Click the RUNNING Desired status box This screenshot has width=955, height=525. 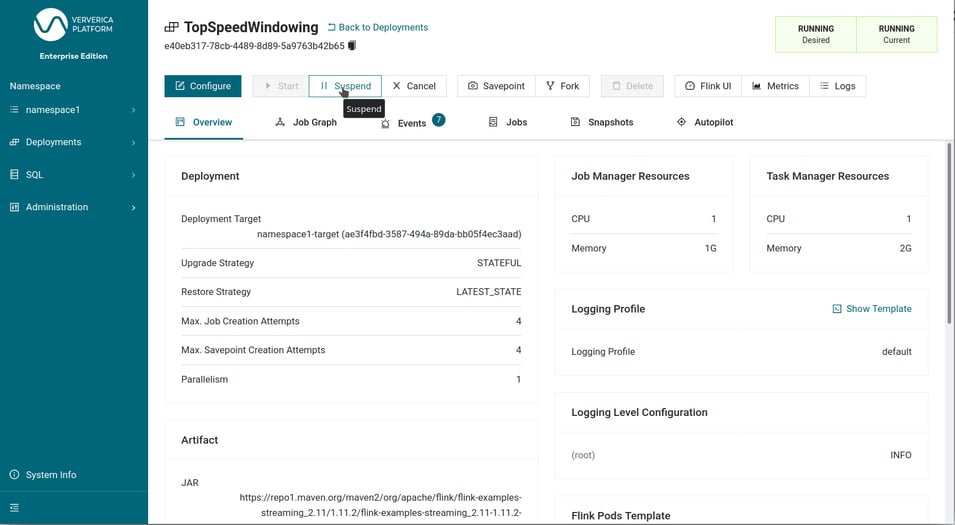(x=816, y=34)
